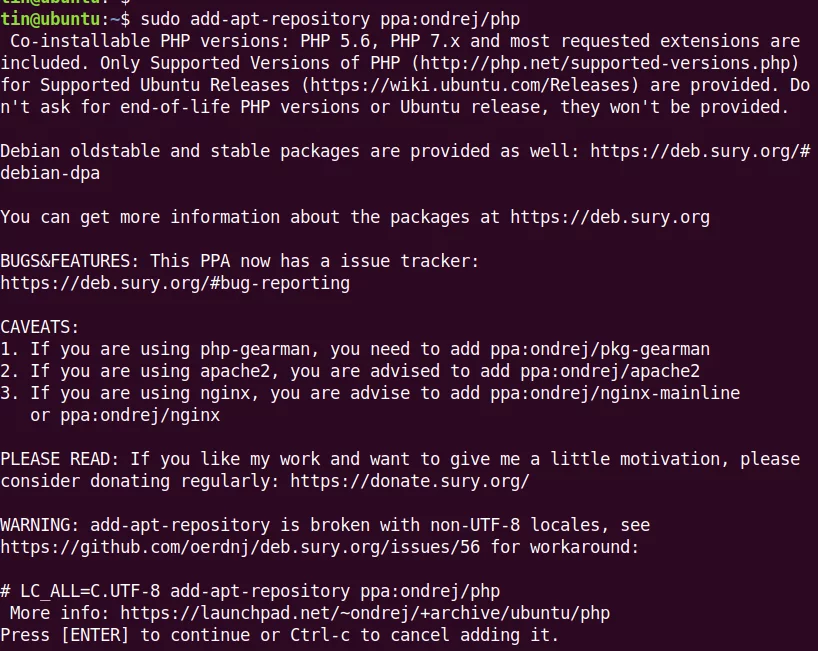Open the donate.sury.org donation link
Image resolution: width=818 pixels, height=651 pixels.
click(410, 481)
